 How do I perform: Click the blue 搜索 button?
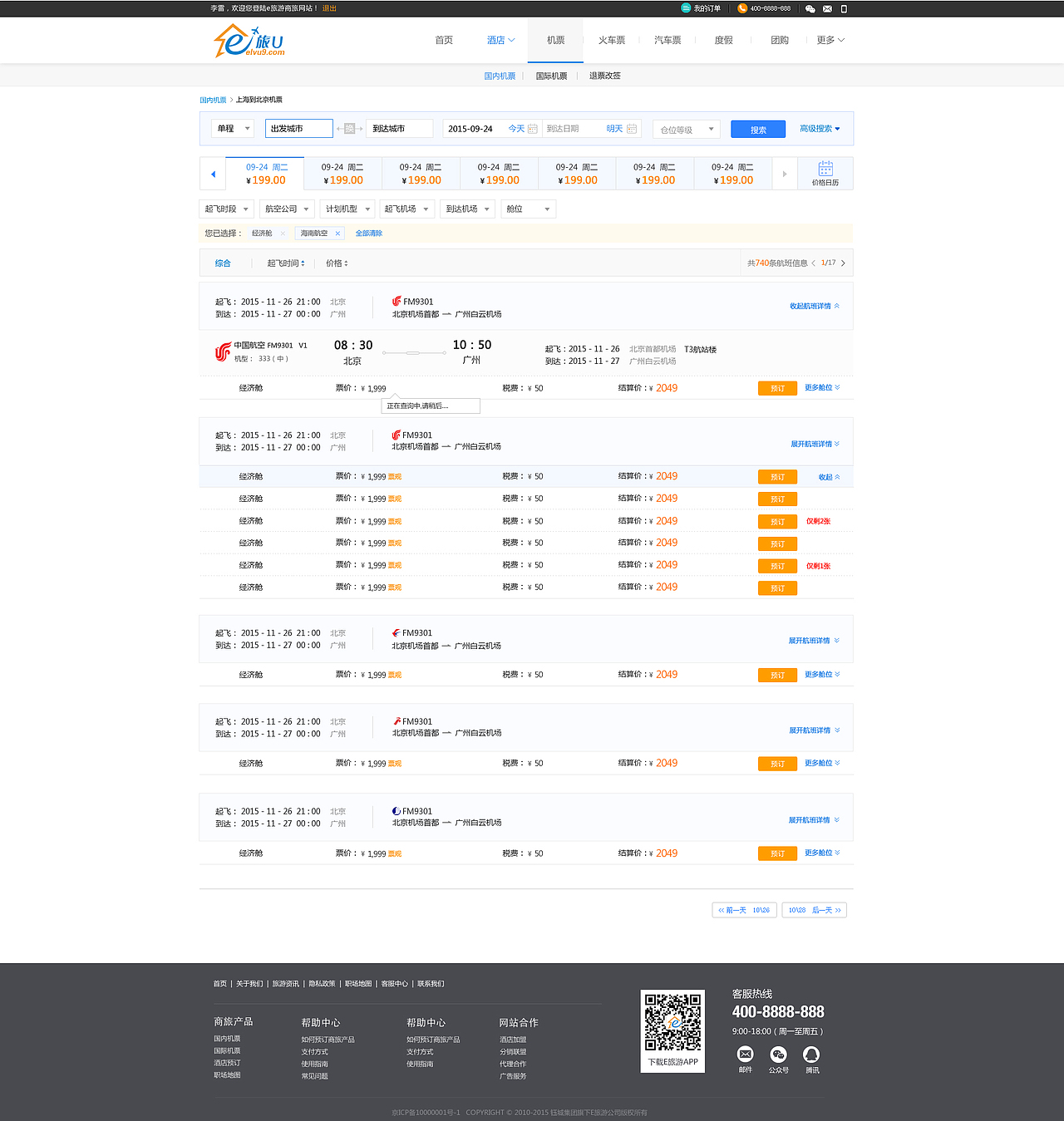pos(758,130)
